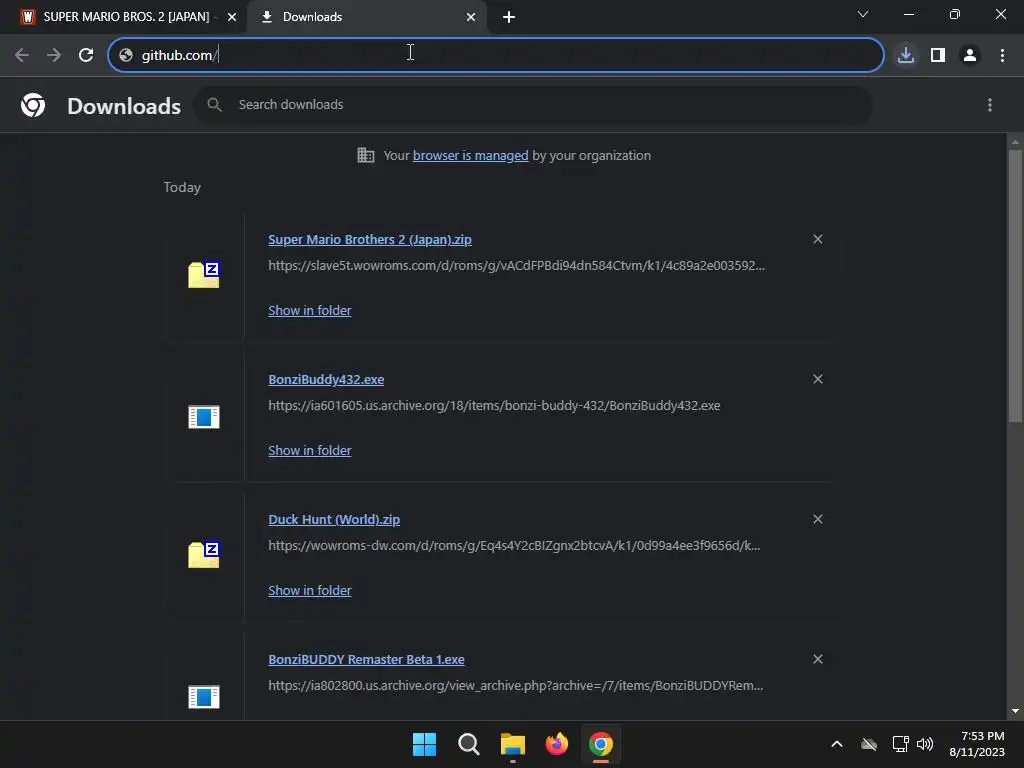Show Duck Hunt zip in folder
The image size is (1024, 768).
310,590
